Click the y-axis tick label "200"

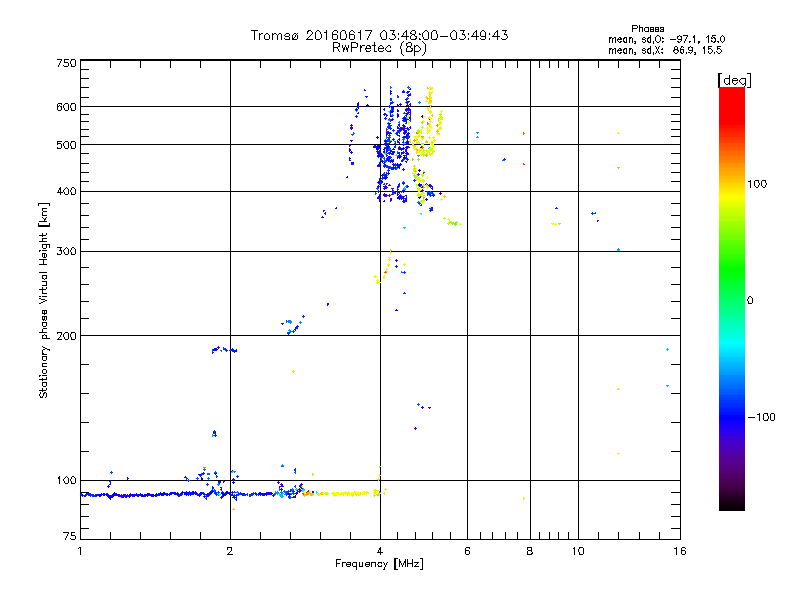(x=66, y=336)
